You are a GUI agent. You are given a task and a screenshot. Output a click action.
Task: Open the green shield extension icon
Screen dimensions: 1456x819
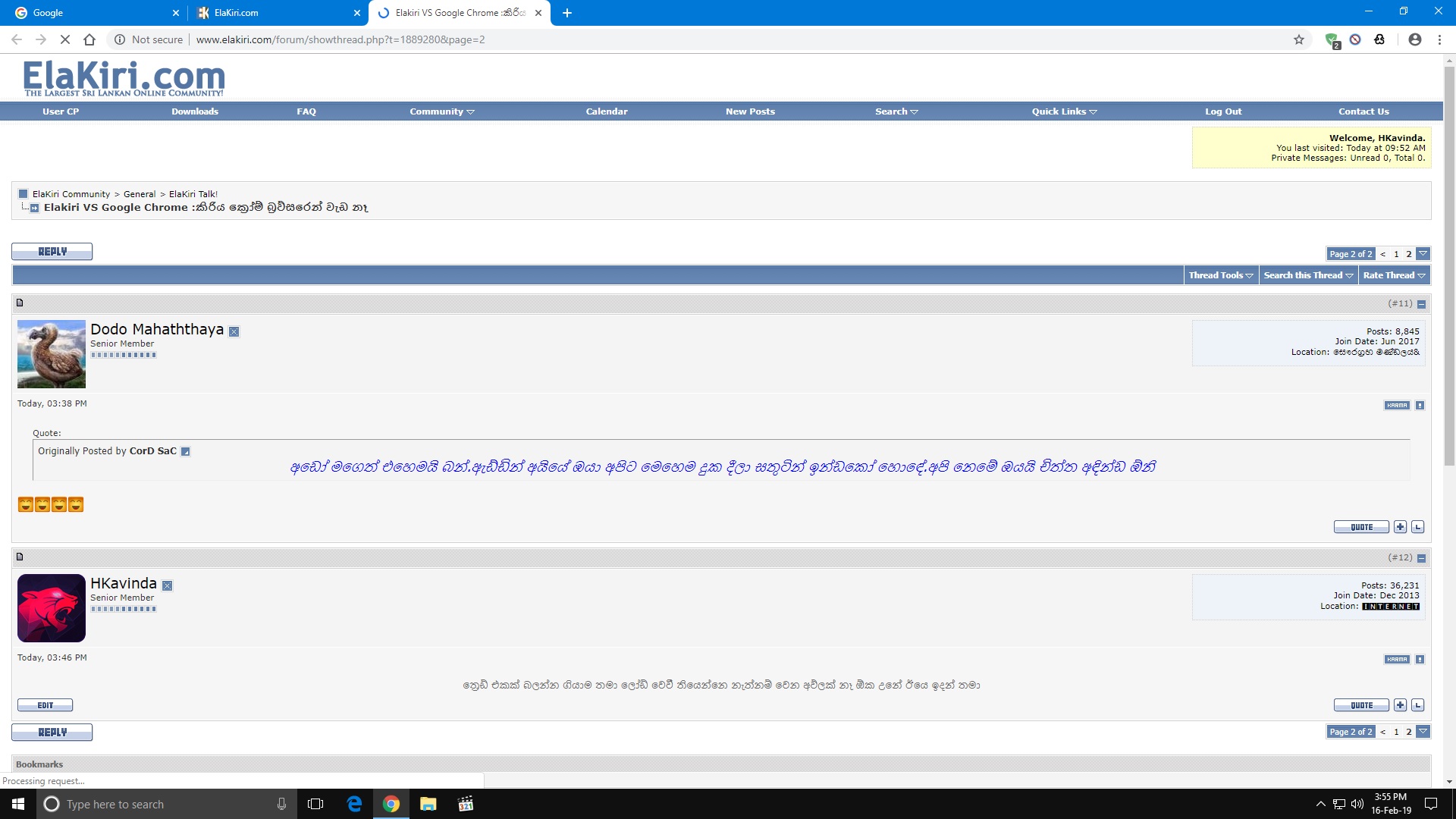[1332, 40]
